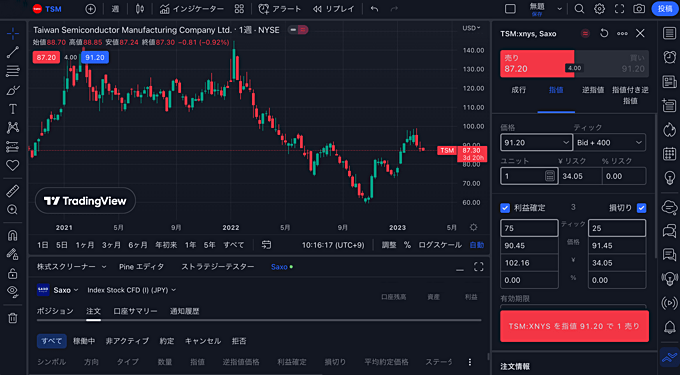
Task: Toggle 自動 auto scale
Action: pyautogui.click(x=477, y=245)
